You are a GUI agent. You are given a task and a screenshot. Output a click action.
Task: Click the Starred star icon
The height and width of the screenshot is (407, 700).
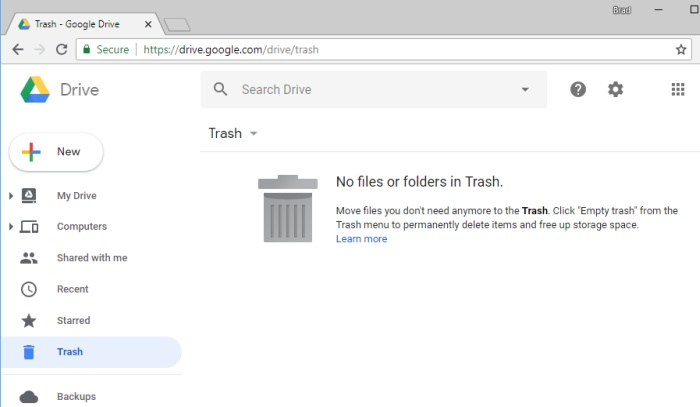29,320
